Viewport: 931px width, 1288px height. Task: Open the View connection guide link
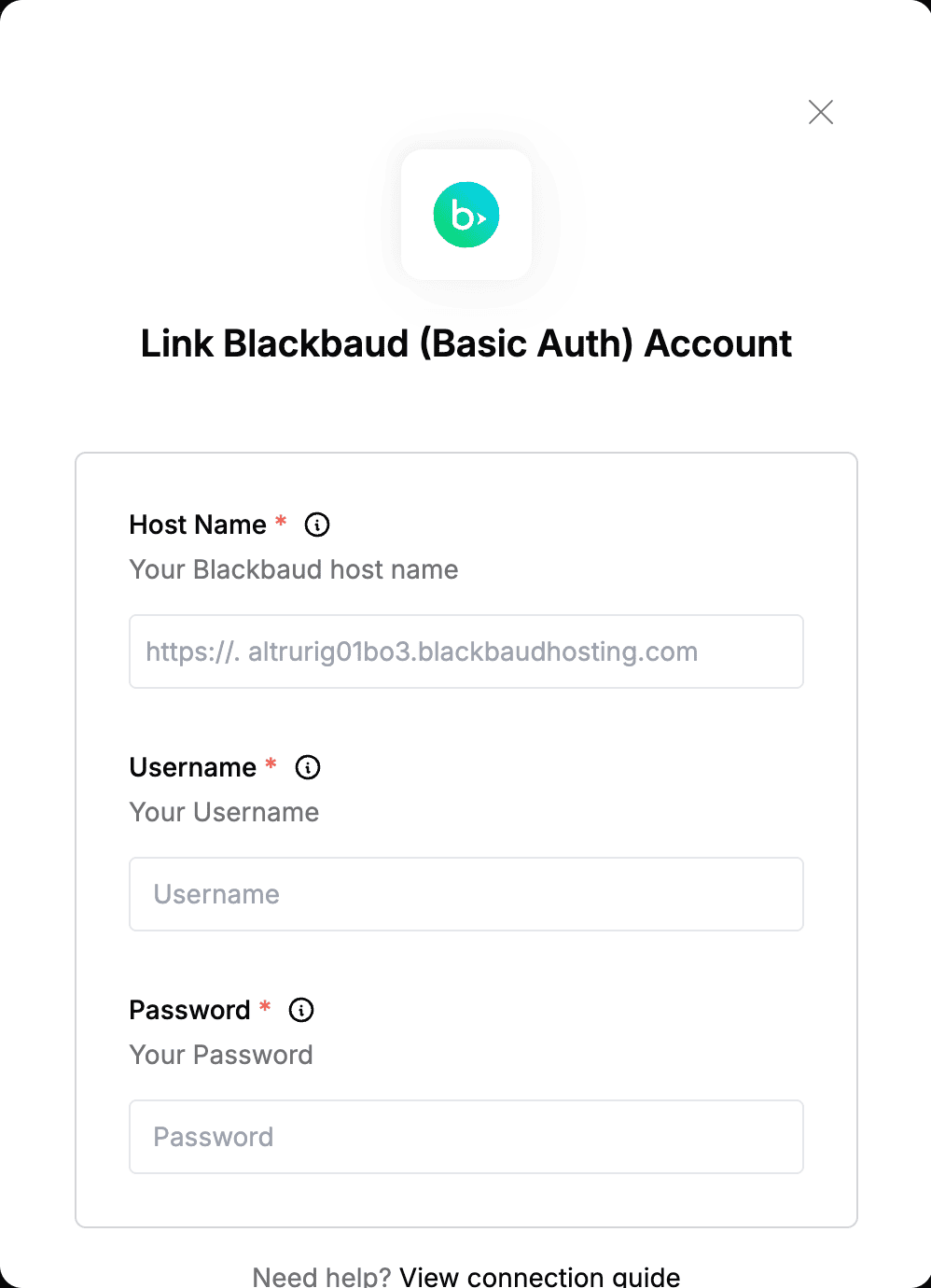[540, 1276]
